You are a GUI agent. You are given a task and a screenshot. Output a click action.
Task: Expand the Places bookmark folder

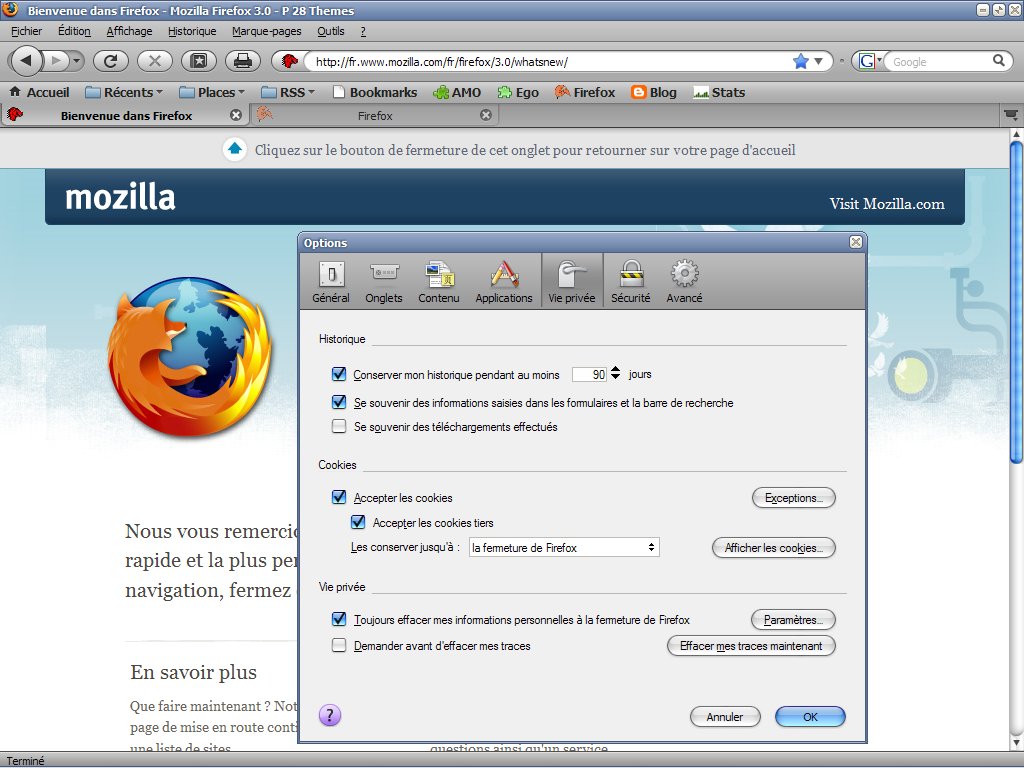tap(212, 92)
